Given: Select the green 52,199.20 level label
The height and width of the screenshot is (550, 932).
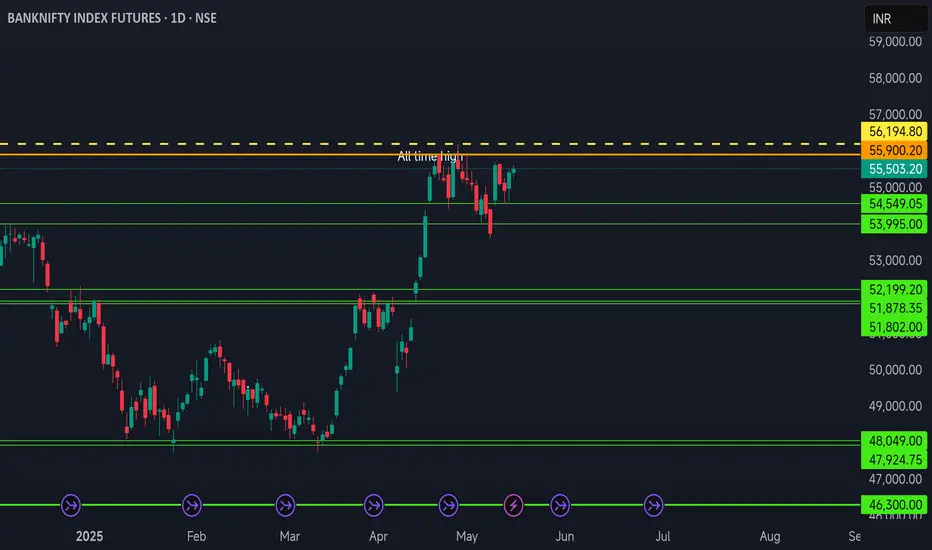Looking at the screenshot, I should point(894,290).
